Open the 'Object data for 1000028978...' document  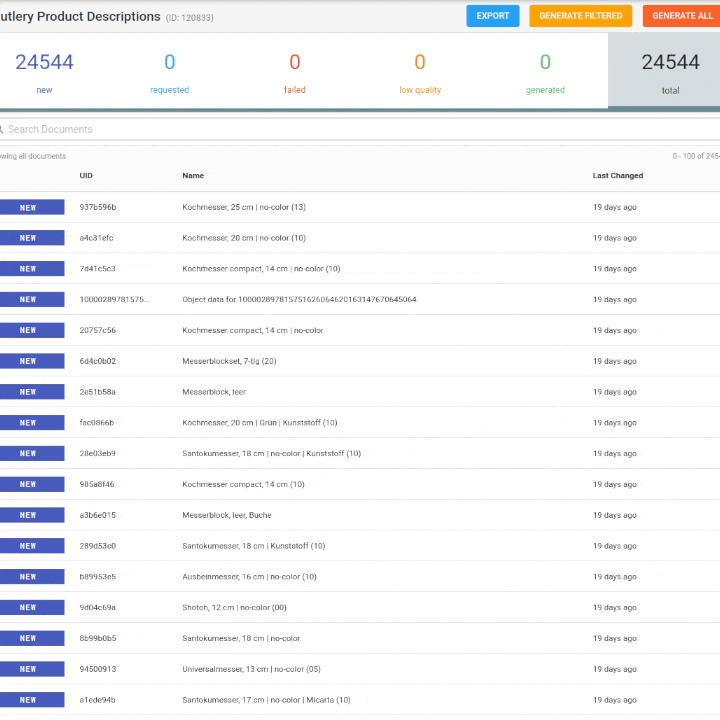[299, 299]
